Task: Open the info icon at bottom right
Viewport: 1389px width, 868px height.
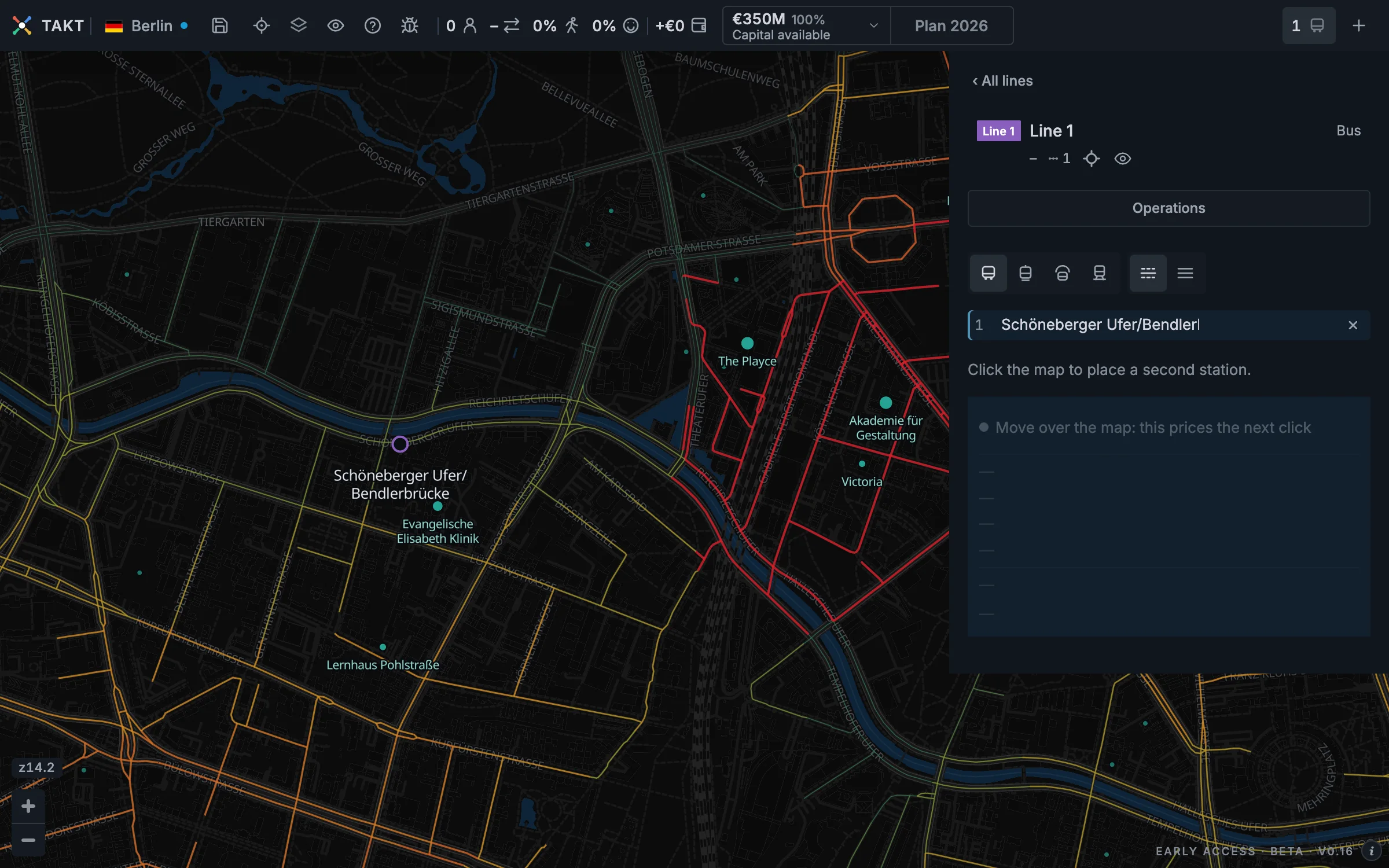Action: coord(1371,851)
